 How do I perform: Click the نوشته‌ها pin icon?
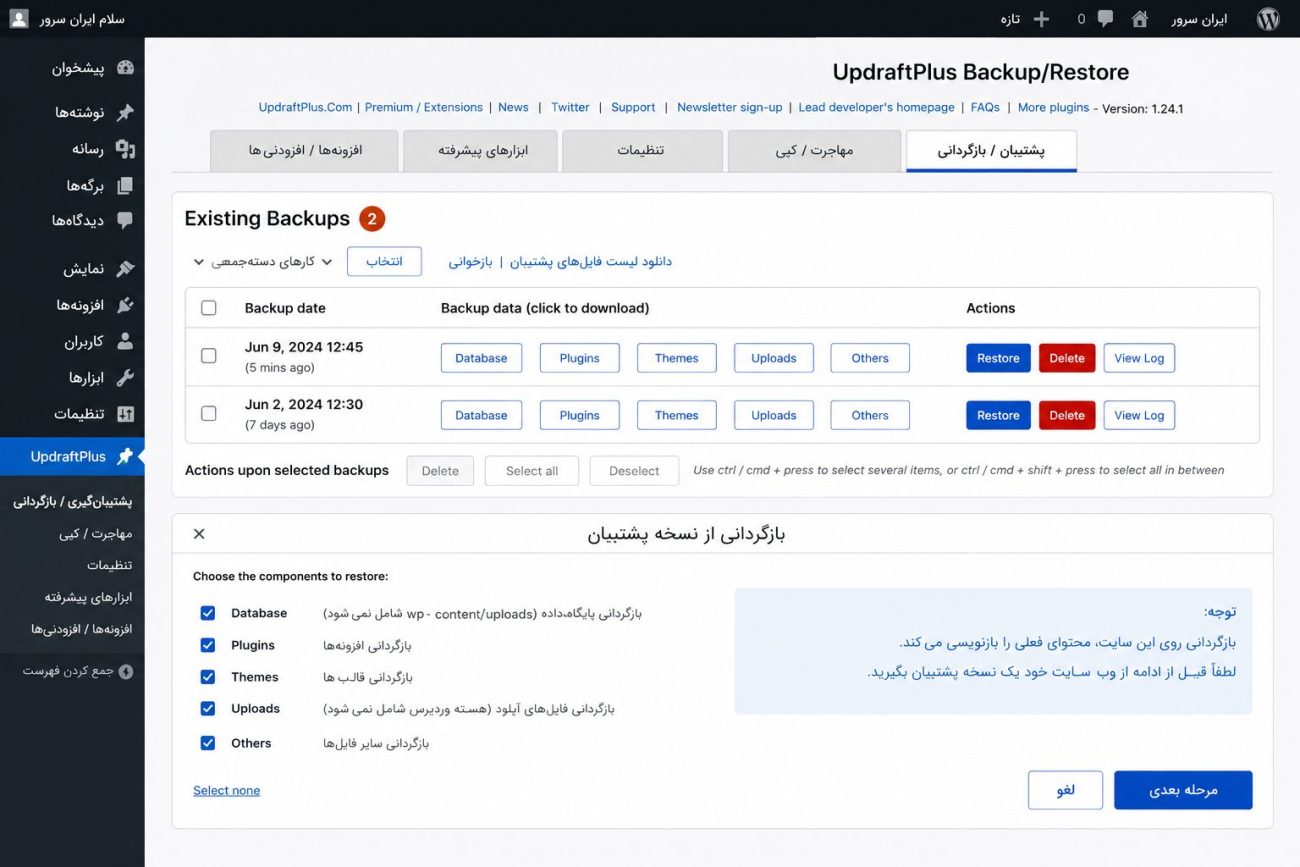[125, 112]
